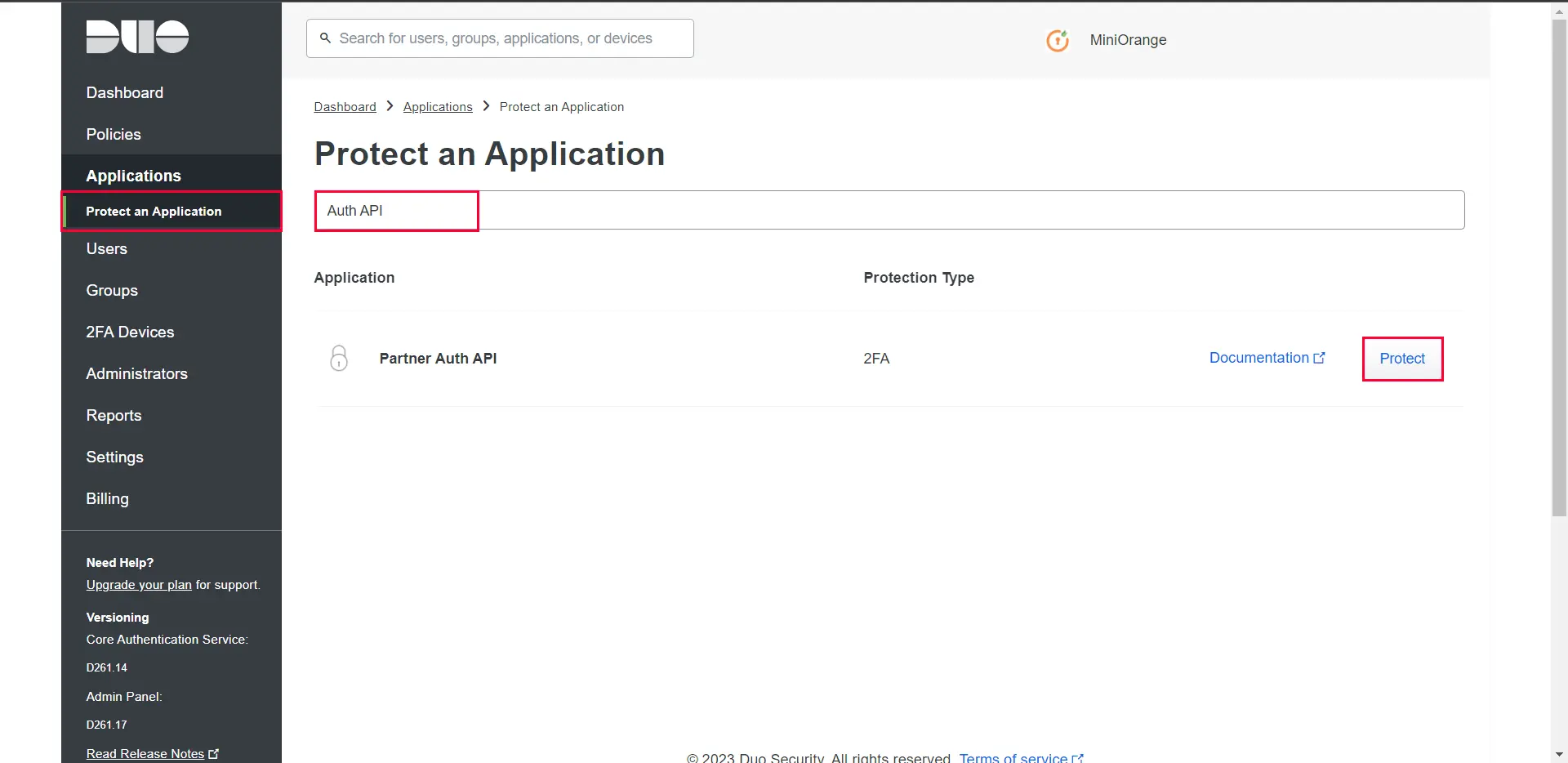Open Administrators in the sidebar
This screenshot has width=1568, height=763.
pos(137,374)
